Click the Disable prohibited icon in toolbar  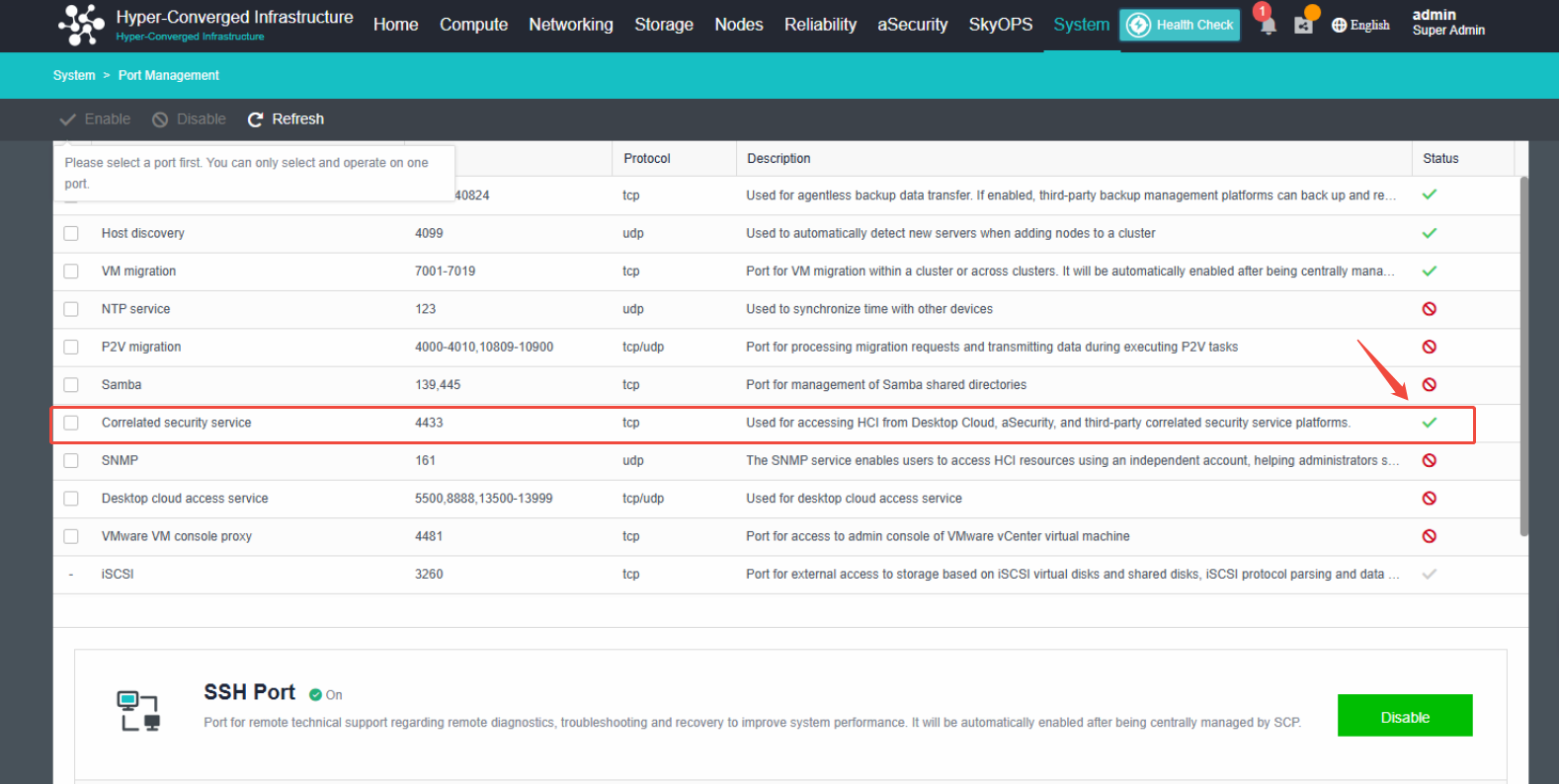click(x=160, y=119)
